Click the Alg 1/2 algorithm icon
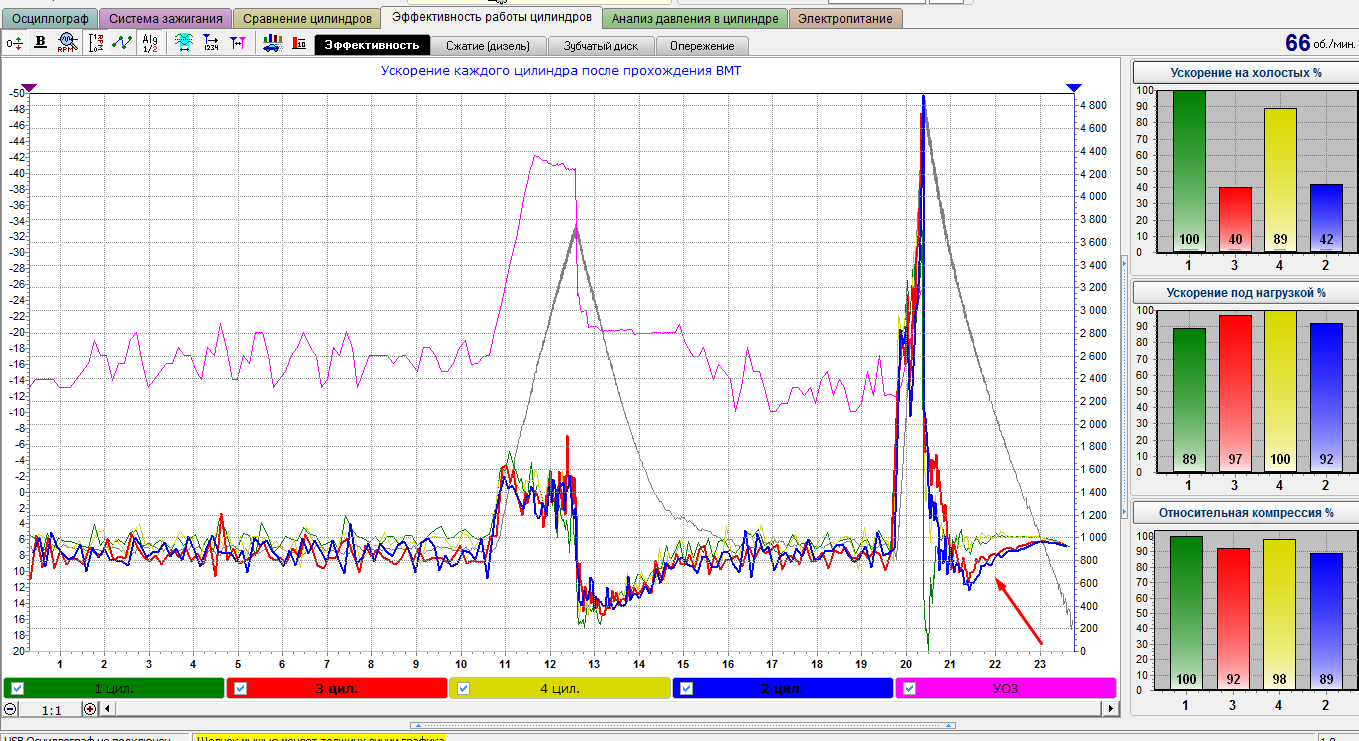 click(x=150, y=42)
